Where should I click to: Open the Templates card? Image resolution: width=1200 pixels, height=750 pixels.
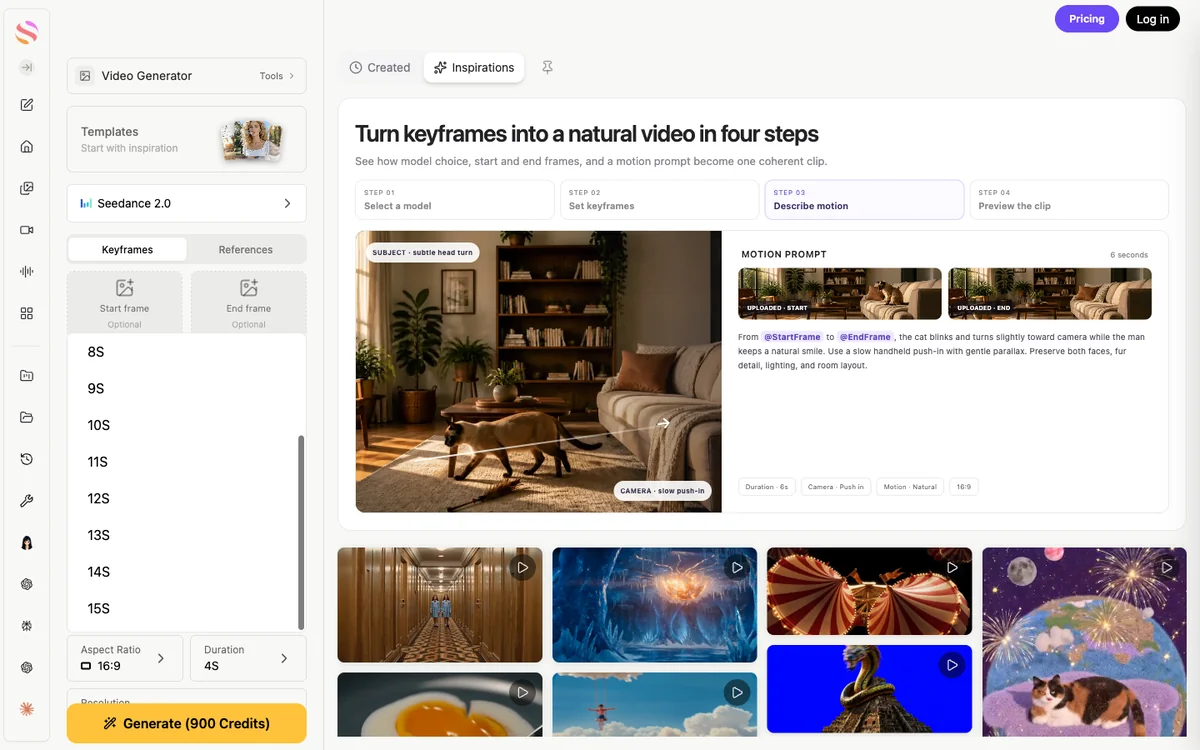tap(187, 139)
